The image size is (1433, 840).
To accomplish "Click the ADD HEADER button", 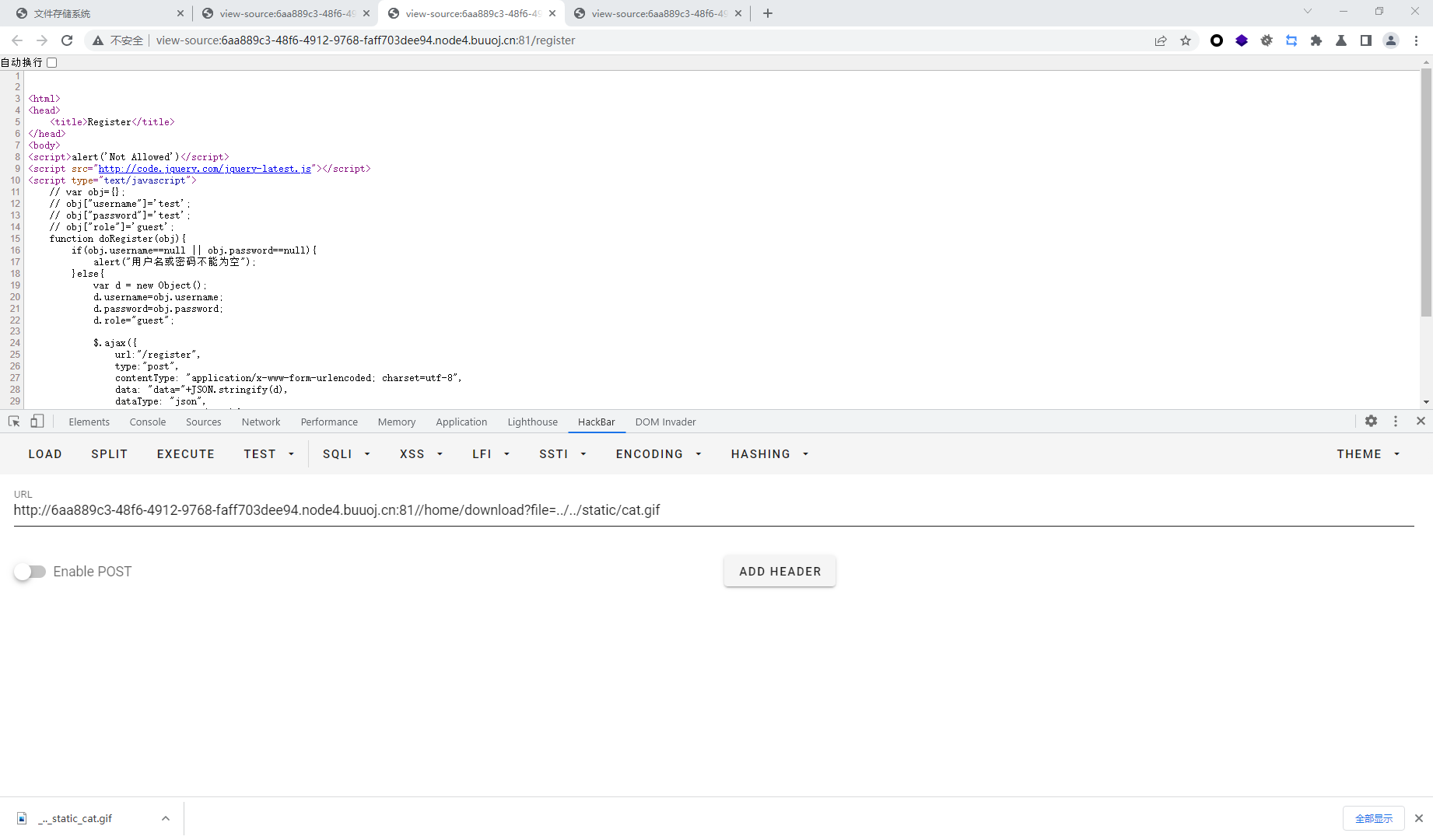I will tap(780, 572).
